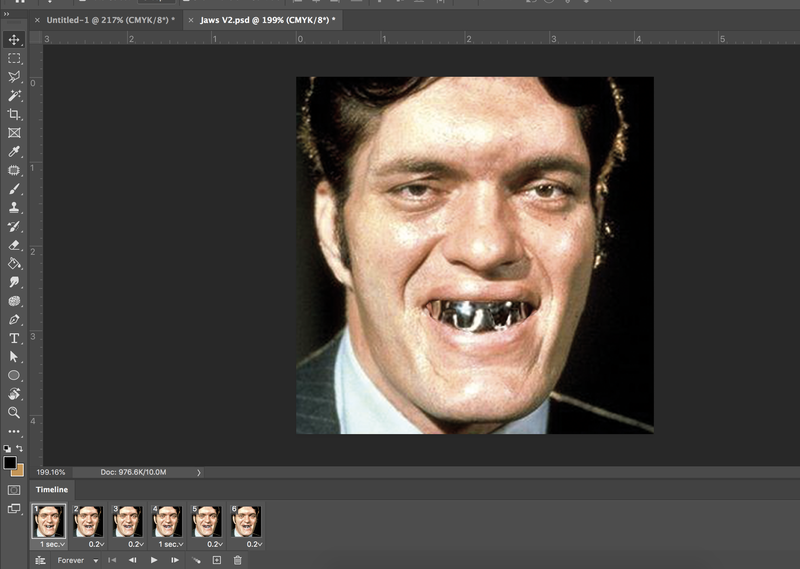Select the Paint Bucket tool
800x569 pixels.
[x=14, y=263]
